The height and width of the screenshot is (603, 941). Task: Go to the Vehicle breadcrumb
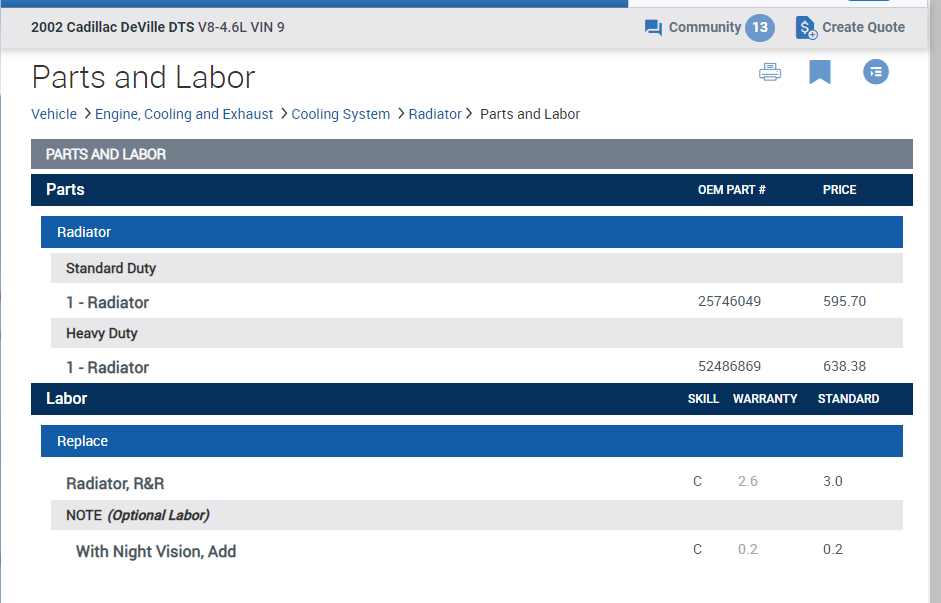tap(54, 114)
